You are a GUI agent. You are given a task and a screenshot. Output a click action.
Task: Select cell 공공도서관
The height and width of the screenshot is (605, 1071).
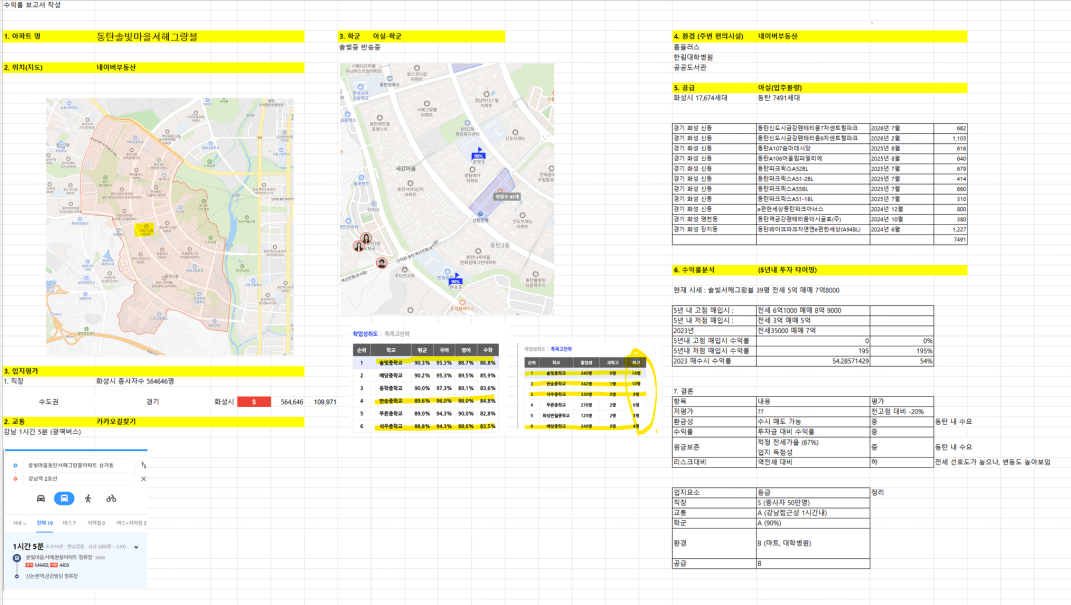point(690,68)
